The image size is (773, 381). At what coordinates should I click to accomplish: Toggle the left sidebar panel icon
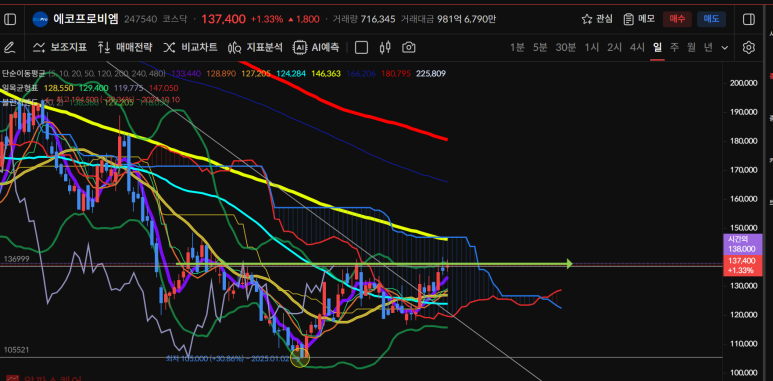tap(10, 19)
